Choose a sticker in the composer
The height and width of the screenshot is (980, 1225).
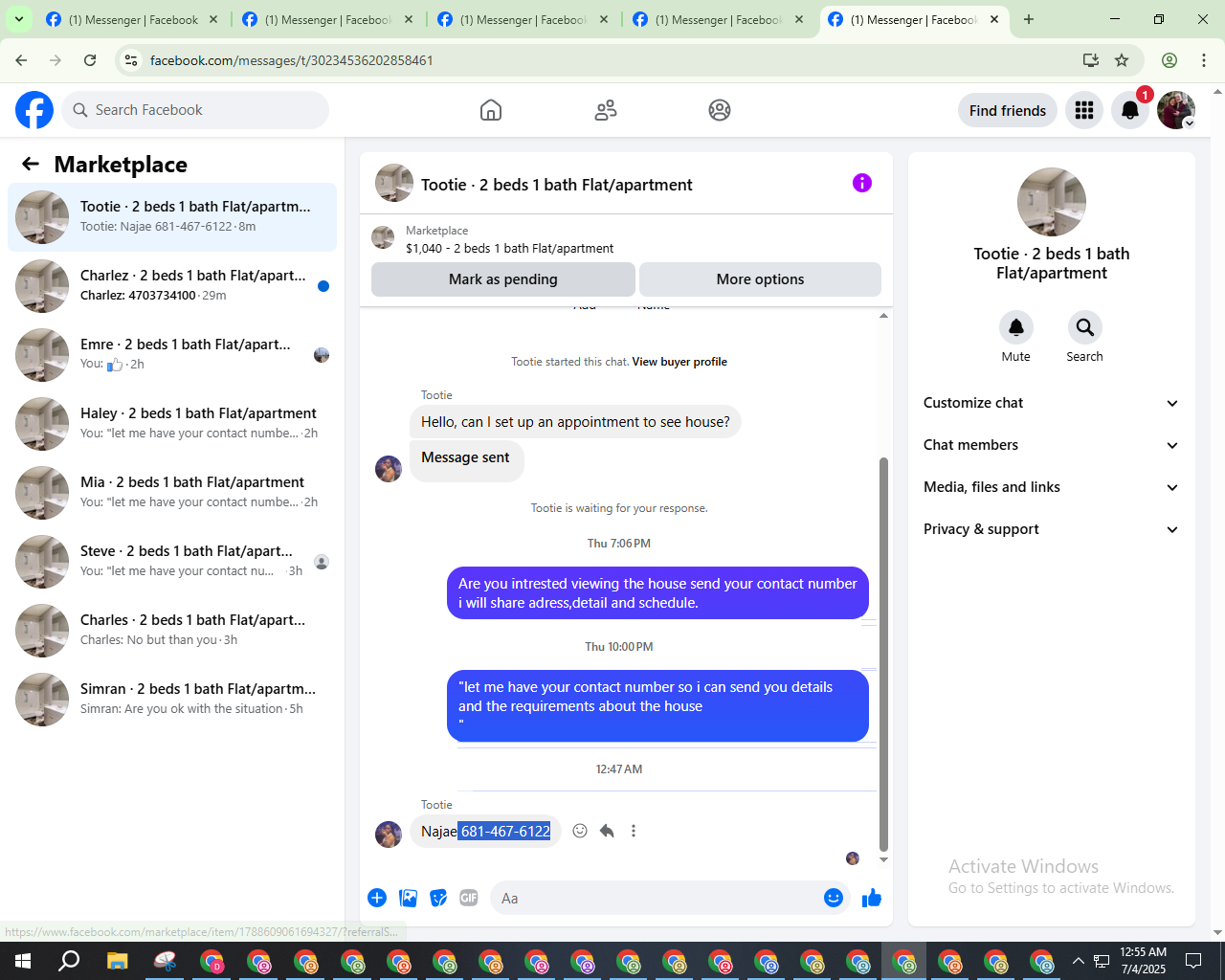click(438, 898)
